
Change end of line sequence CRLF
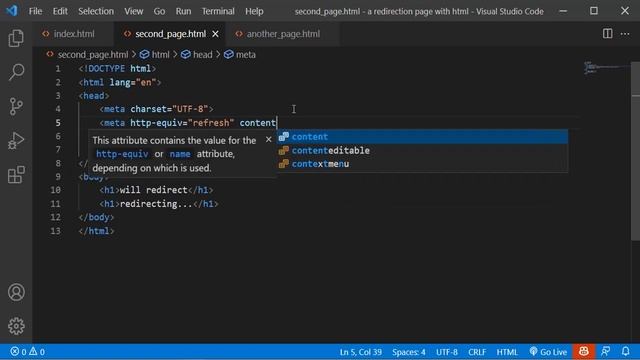(x=477, y=351)
